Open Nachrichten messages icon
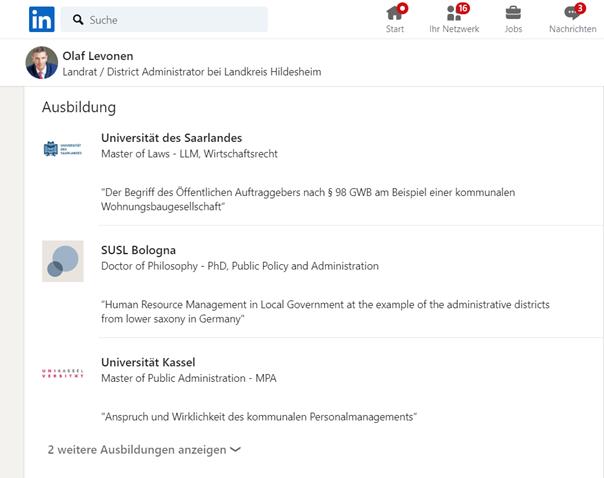The image size is (604, 478). [573, 13]
